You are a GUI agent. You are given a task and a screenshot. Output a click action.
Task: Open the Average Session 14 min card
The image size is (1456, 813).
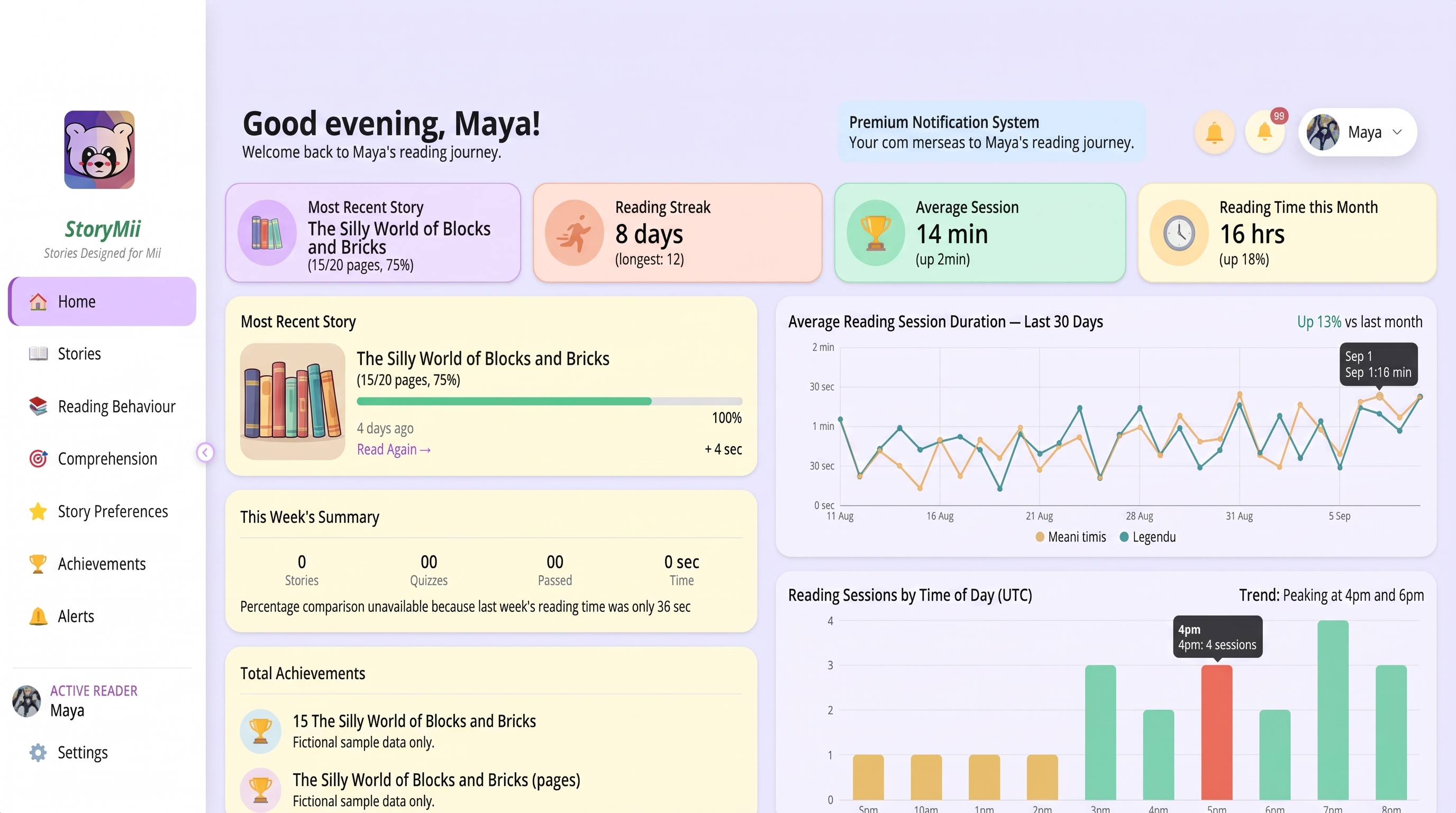tap(979, 232)
